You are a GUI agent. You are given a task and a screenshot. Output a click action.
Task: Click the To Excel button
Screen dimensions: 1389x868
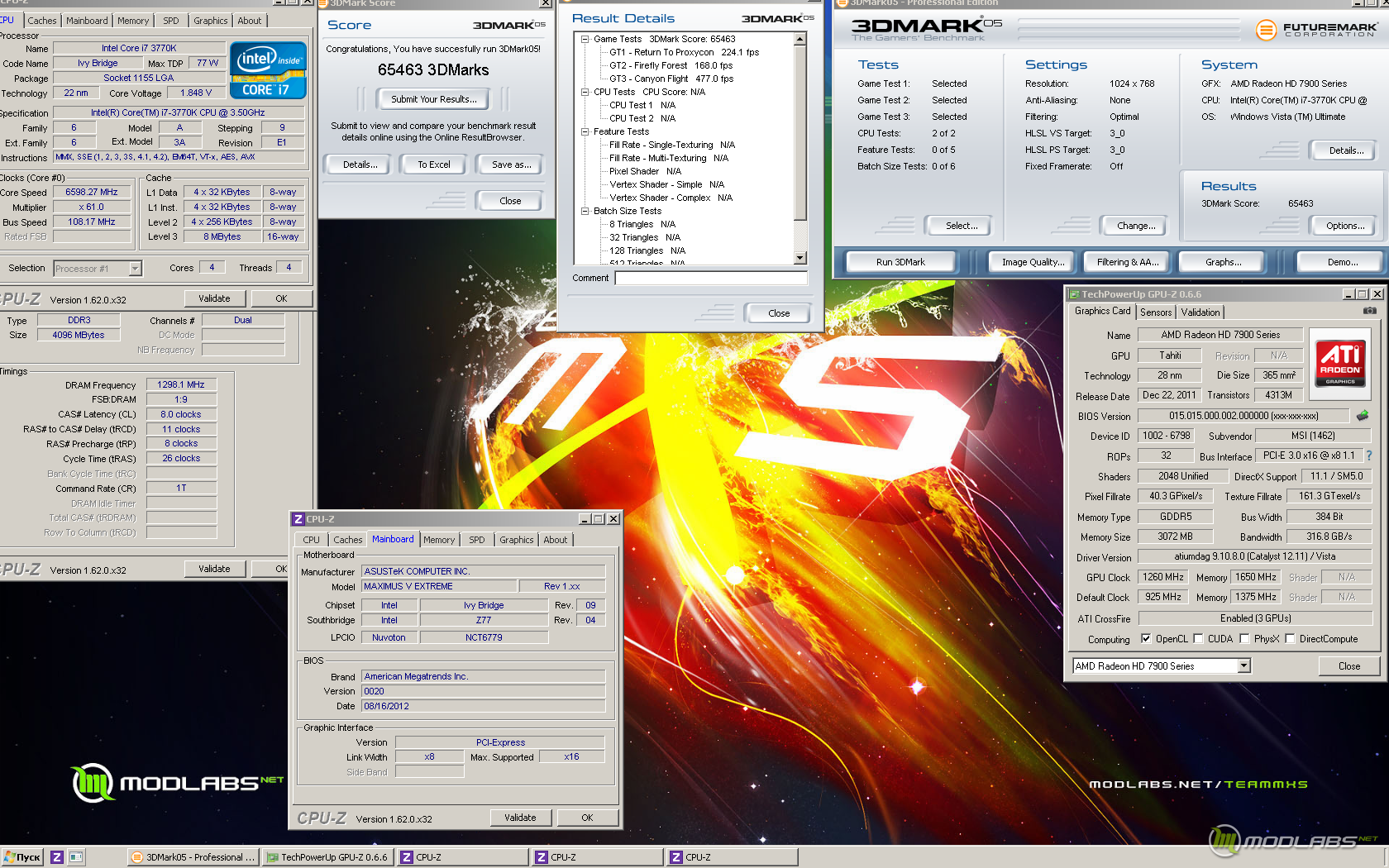[434, 165]
